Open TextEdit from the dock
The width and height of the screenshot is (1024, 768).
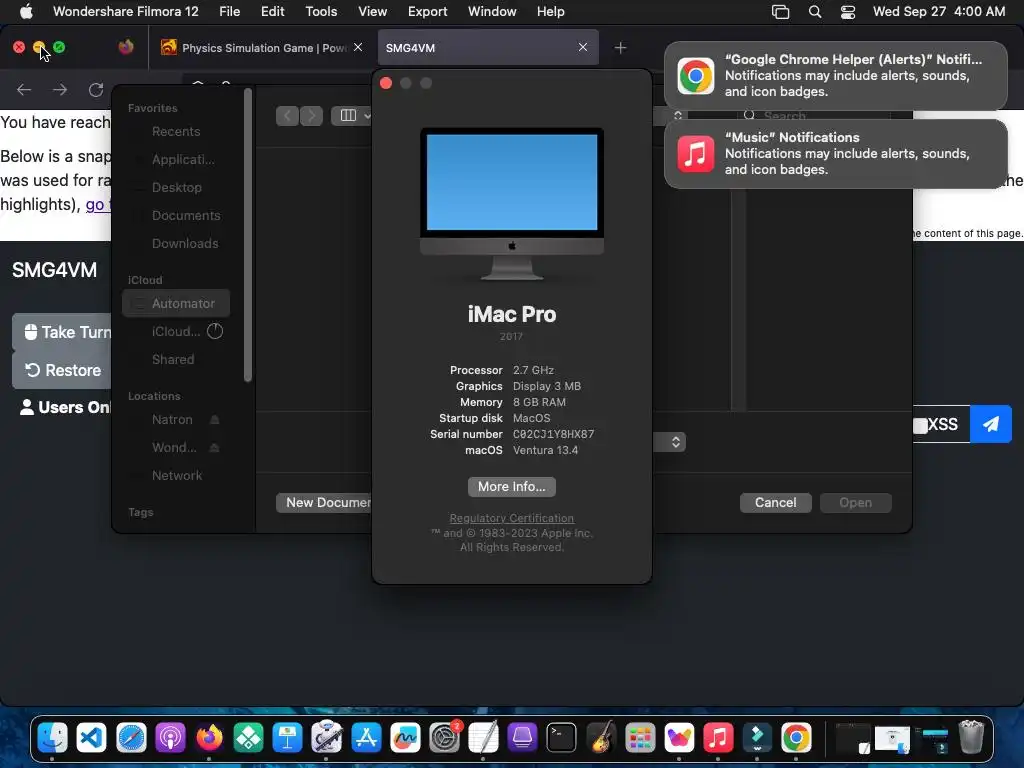tap(483, 738)
